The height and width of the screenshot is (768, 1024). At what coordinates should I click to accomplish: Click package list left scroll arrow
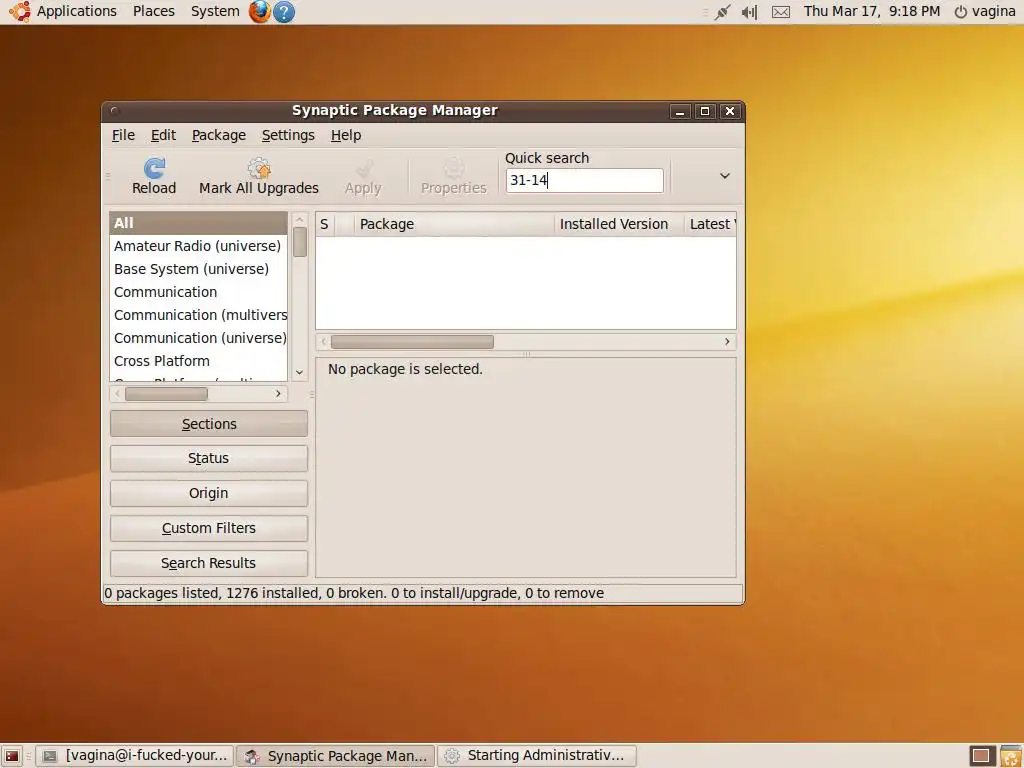[x=324, y=342]
